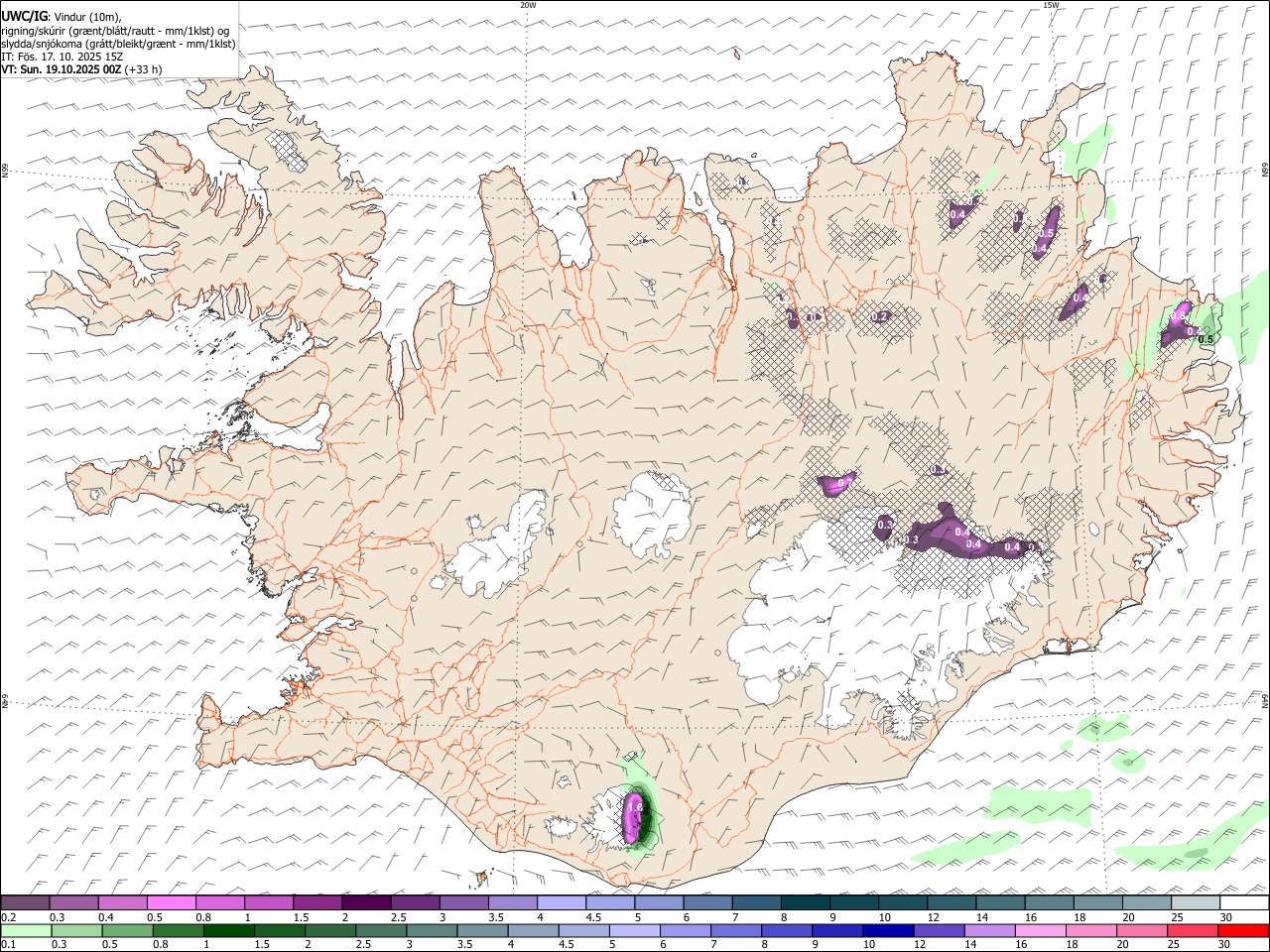Select the 25 light gray swatch, upper legend row
The width and height of the screenshot is (1270, 952).
(1195, 902)
